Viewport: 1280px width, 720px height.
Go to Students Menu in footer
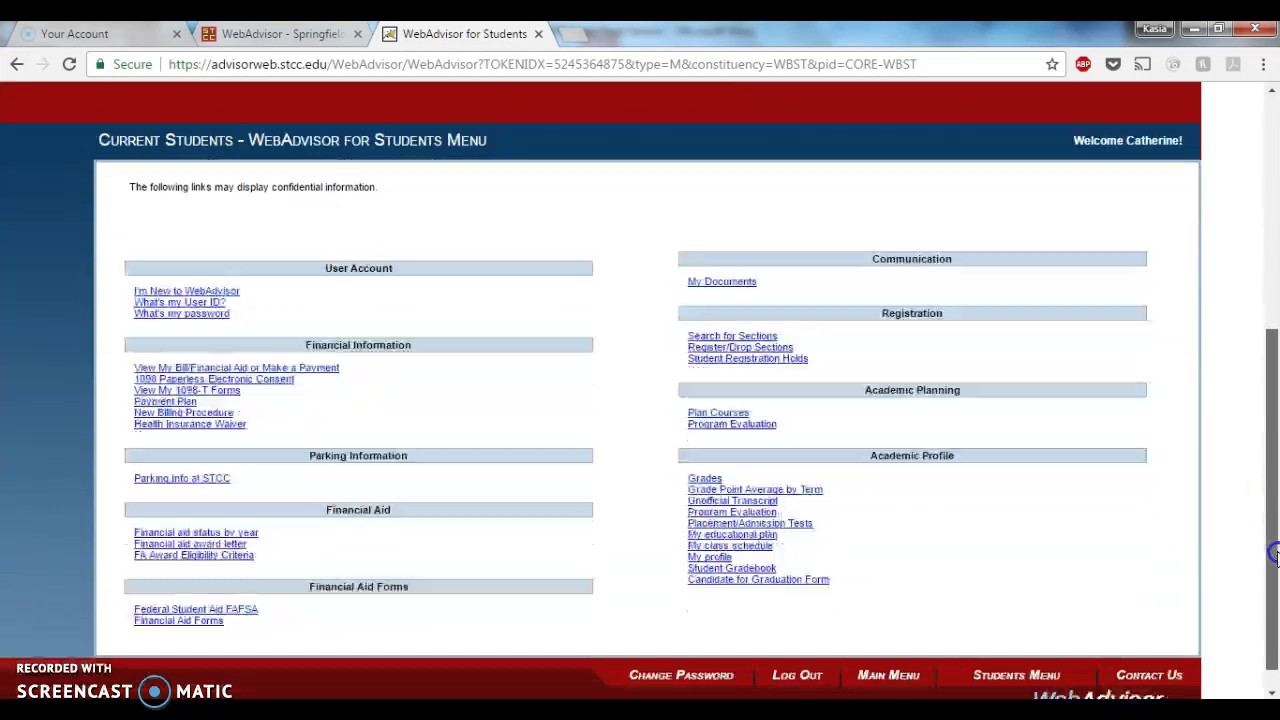[x=1016, y=676]
